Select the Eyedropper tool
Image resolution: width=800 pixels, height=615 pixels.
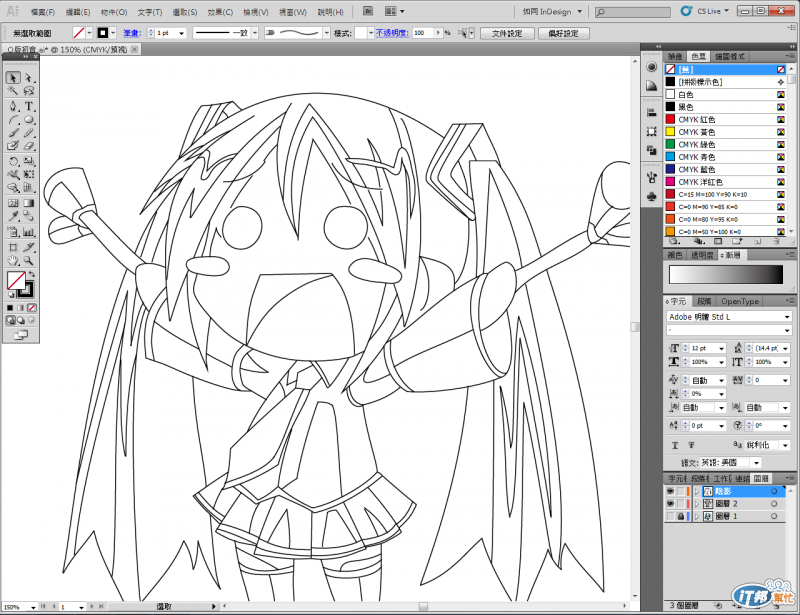click(13, 216)
